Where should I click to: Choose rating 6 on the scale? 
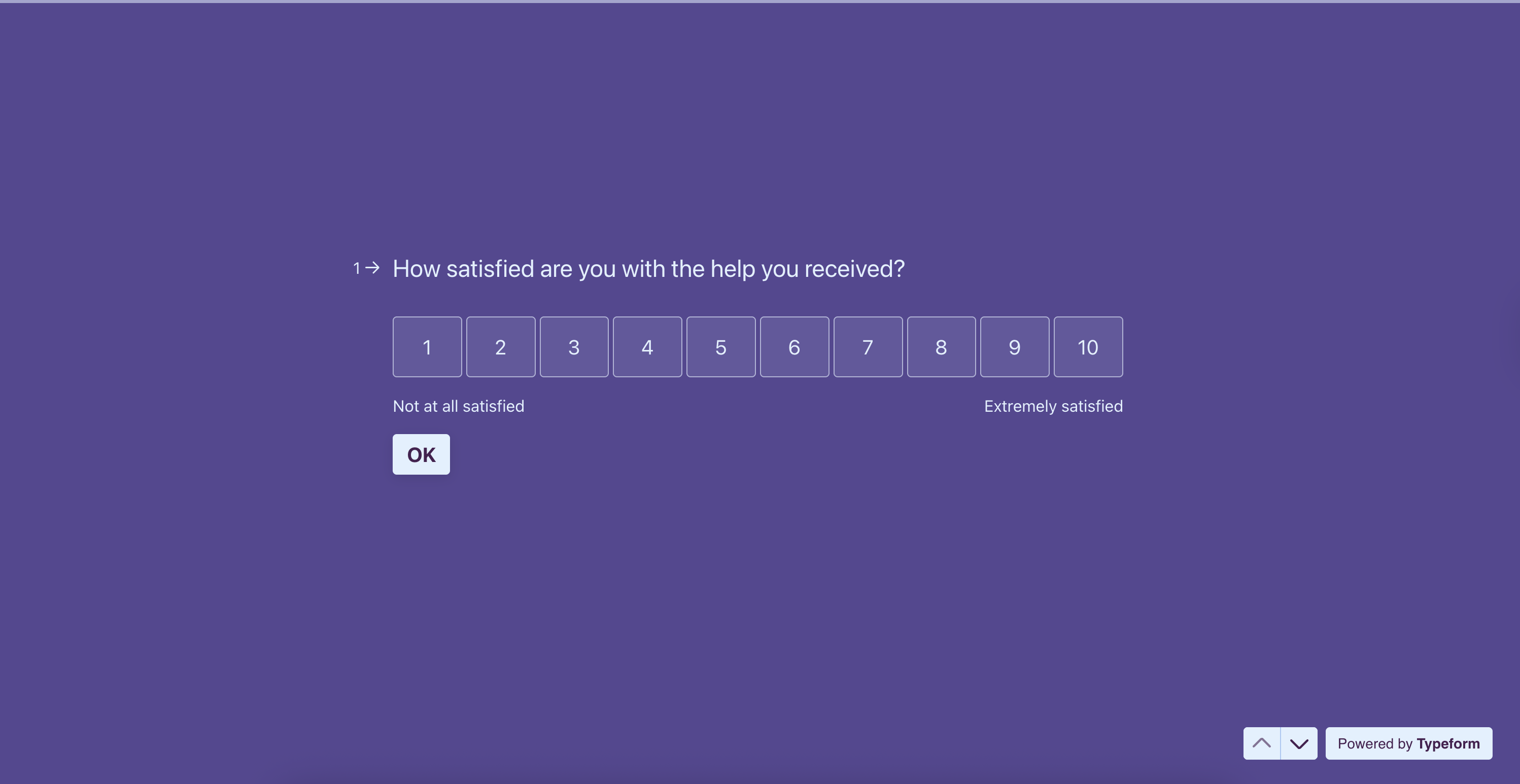point(794,347)
